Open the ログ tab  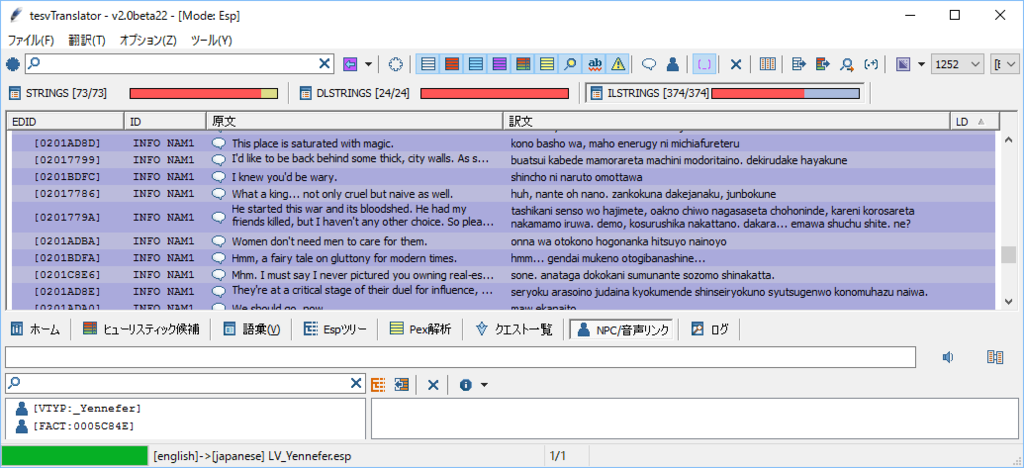[711, 330]
